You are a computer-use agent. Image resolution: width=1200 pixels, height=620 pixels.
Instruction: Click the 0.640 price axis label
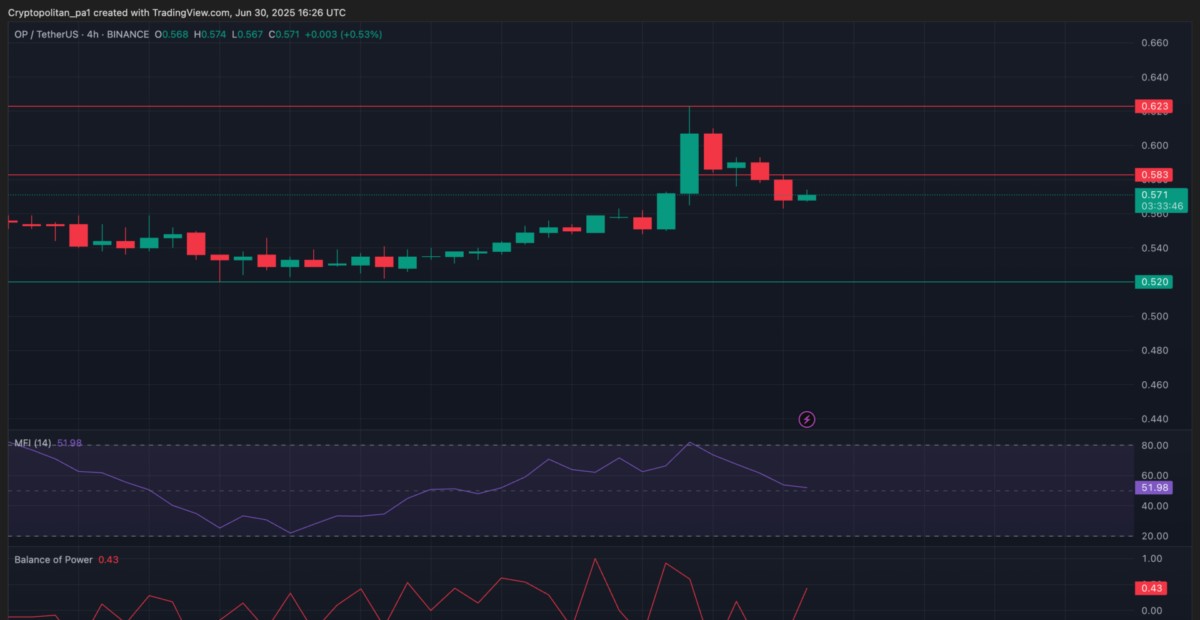1154,77
